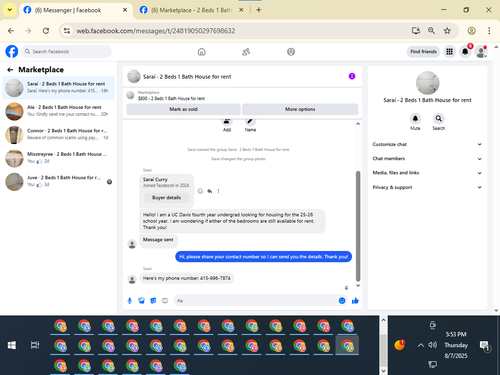The width and height of the screenshot is (500, 375).
Task: Edit the chat Name pencil icon
Action: point(250,122)
